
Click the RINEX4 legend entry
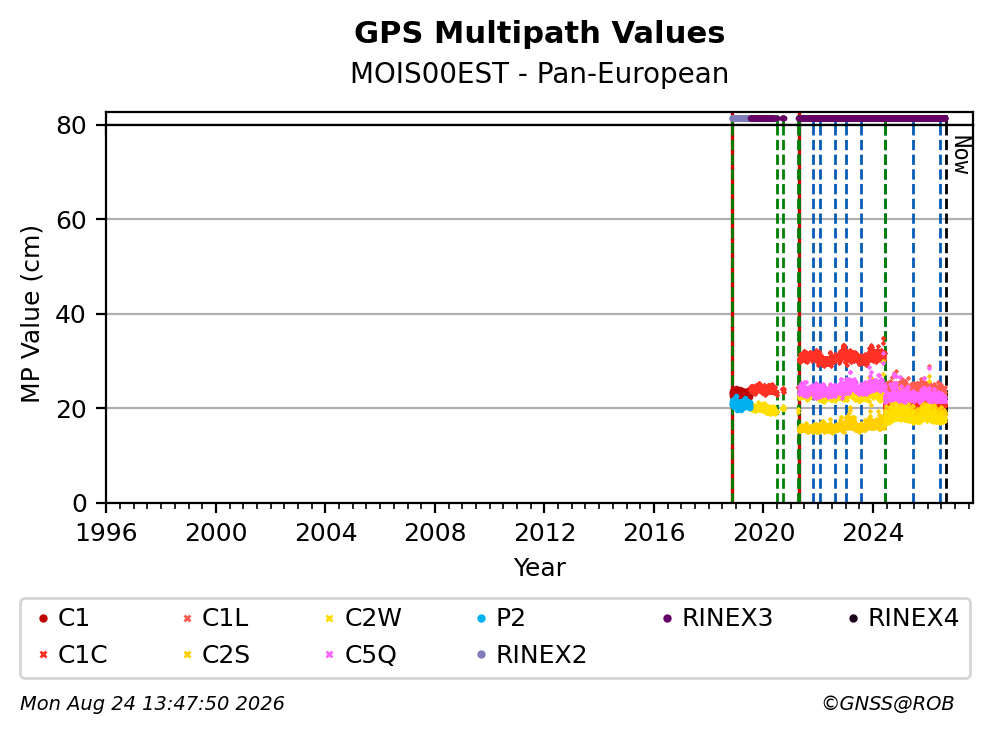pyautogui.click(x=903, y=618)
